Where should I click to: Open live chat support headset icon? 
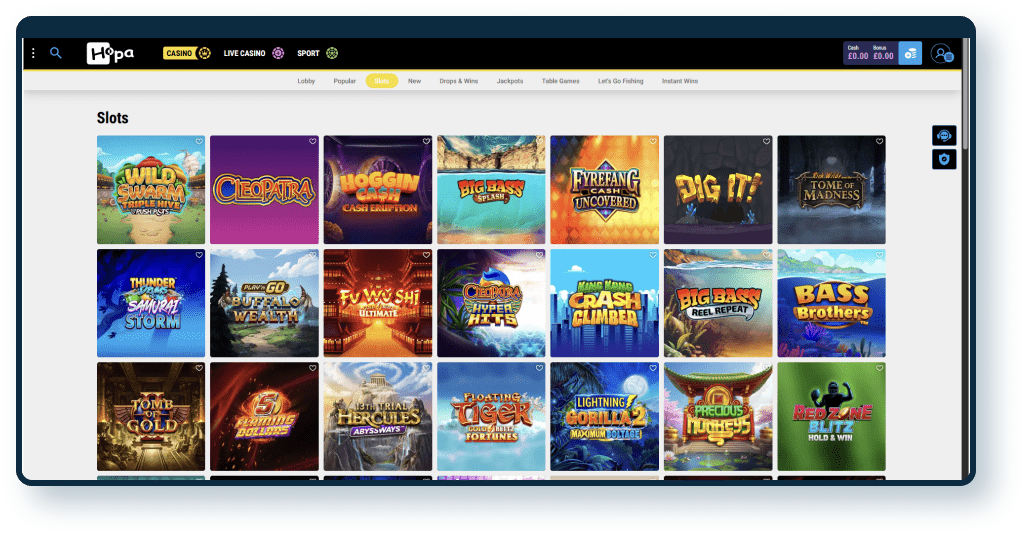click(x=944, y=136)
